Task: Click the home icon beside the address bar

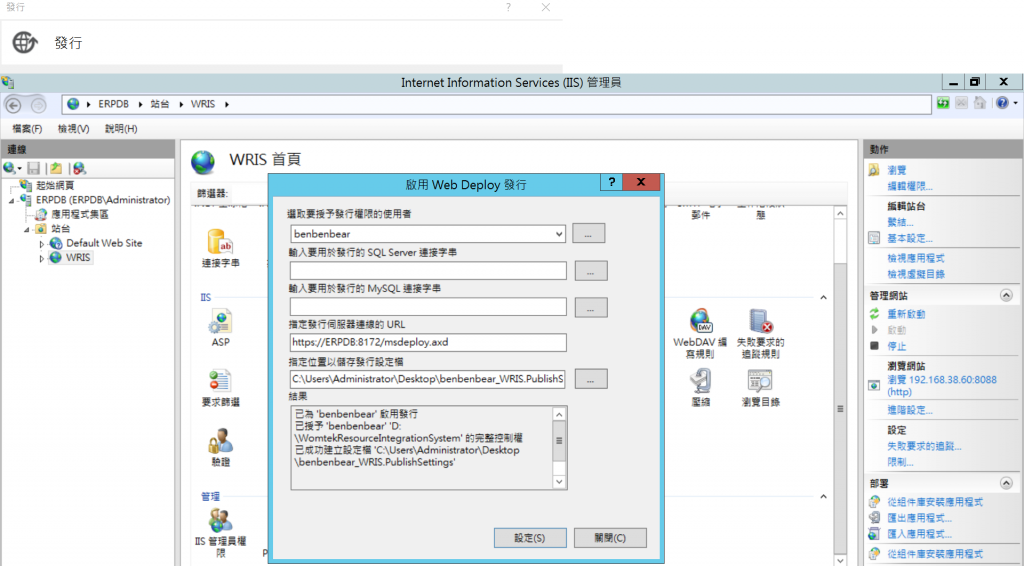Action: click(980, 103)
